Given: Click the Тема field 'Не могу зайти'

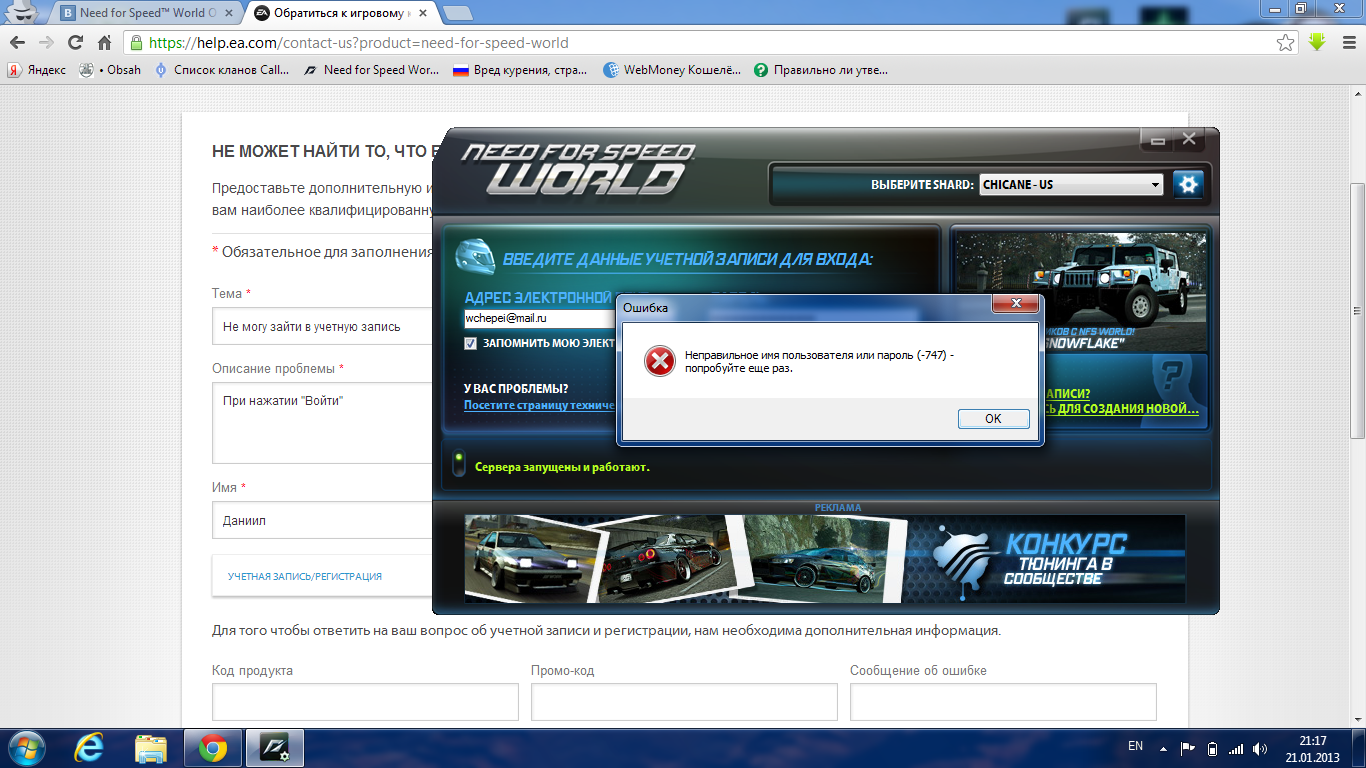Looking at the screenshot, I should pos(322,326).
